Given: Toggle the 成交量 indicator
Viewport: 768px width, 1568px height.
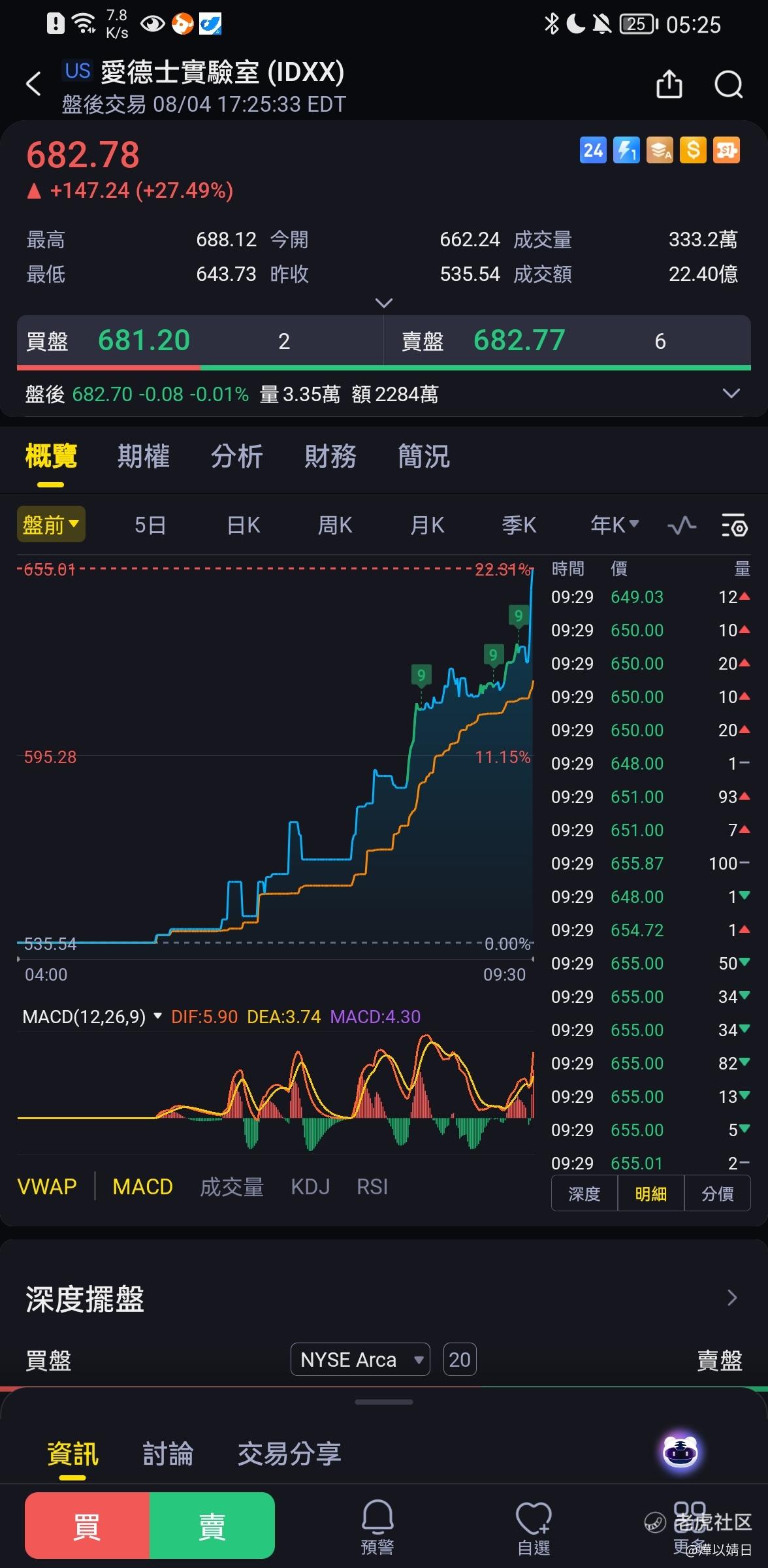Looking at the screenshot, I should [232, 1186].
